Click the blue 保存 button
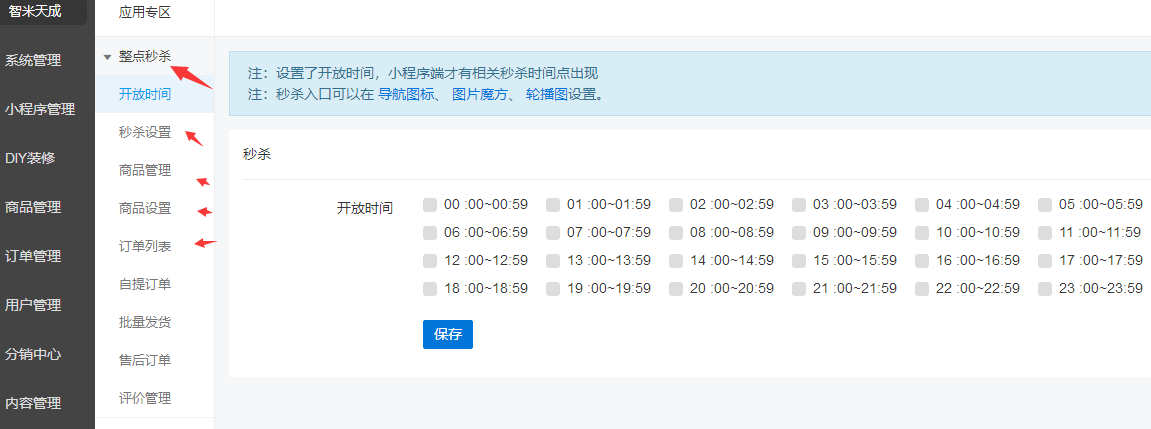 (x=448, y=334)
